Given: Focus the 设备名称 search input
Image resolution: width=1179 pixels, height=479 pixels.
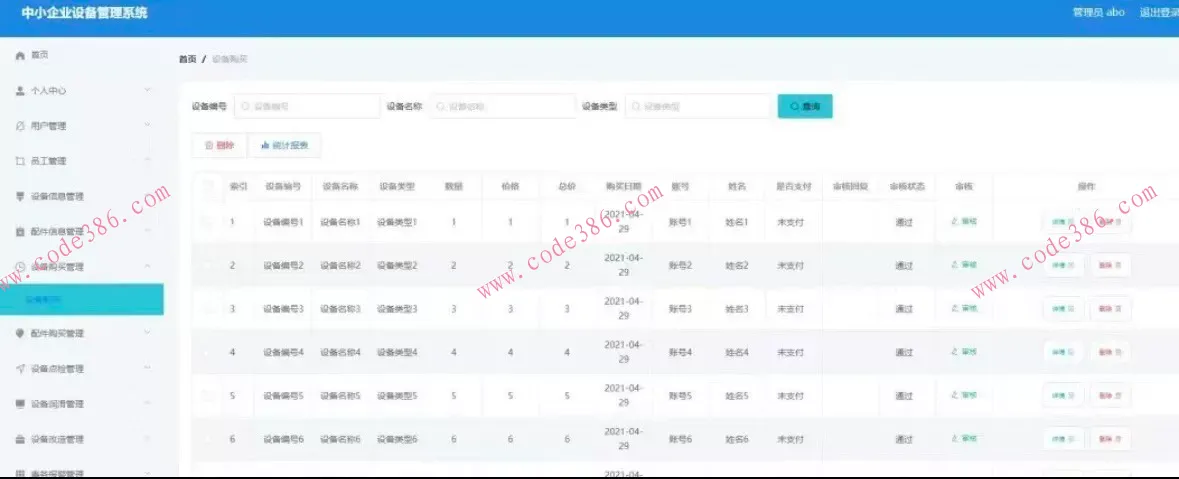Looking at the screenshot, I should point(502,107).
